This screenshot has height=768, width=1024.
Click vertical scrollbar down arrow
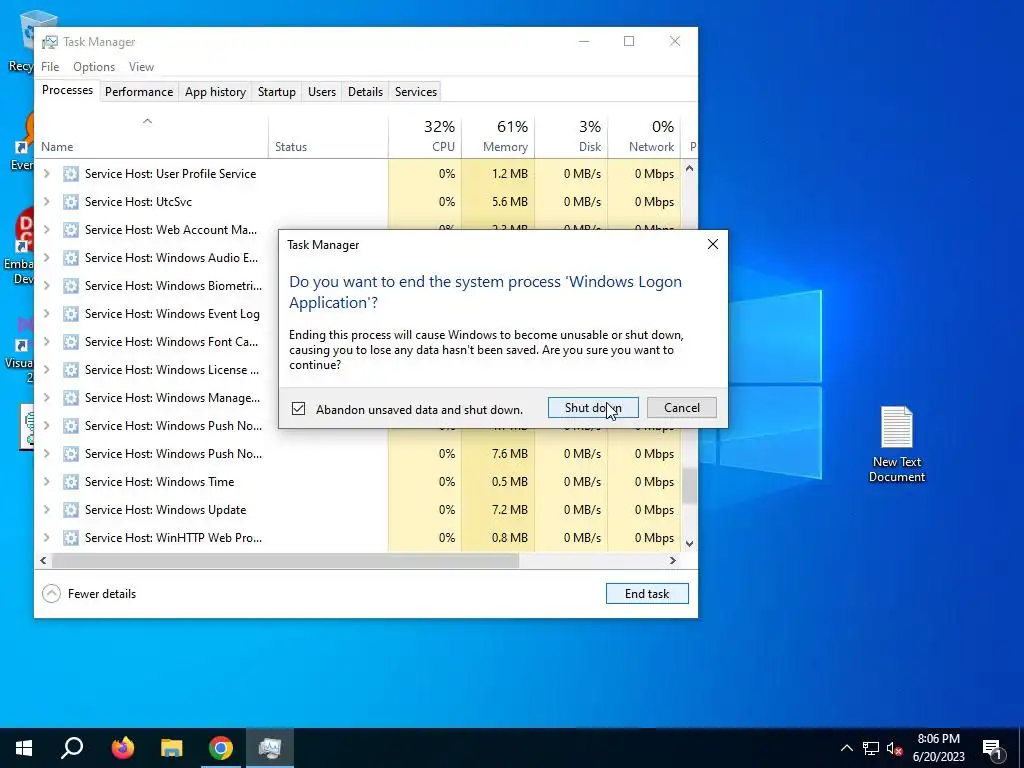pyautogui.click(x=689, y=543)
